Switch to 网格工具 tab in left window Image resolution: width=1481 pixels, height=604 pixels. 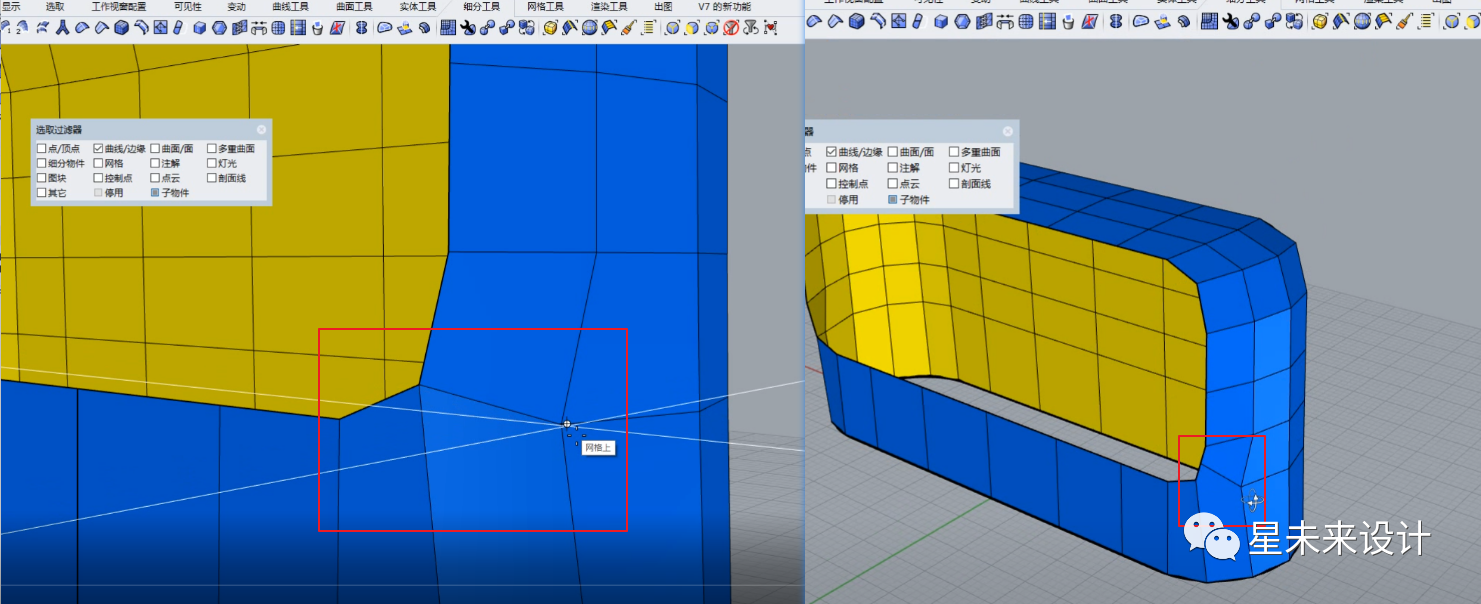[x=545, y=7]
